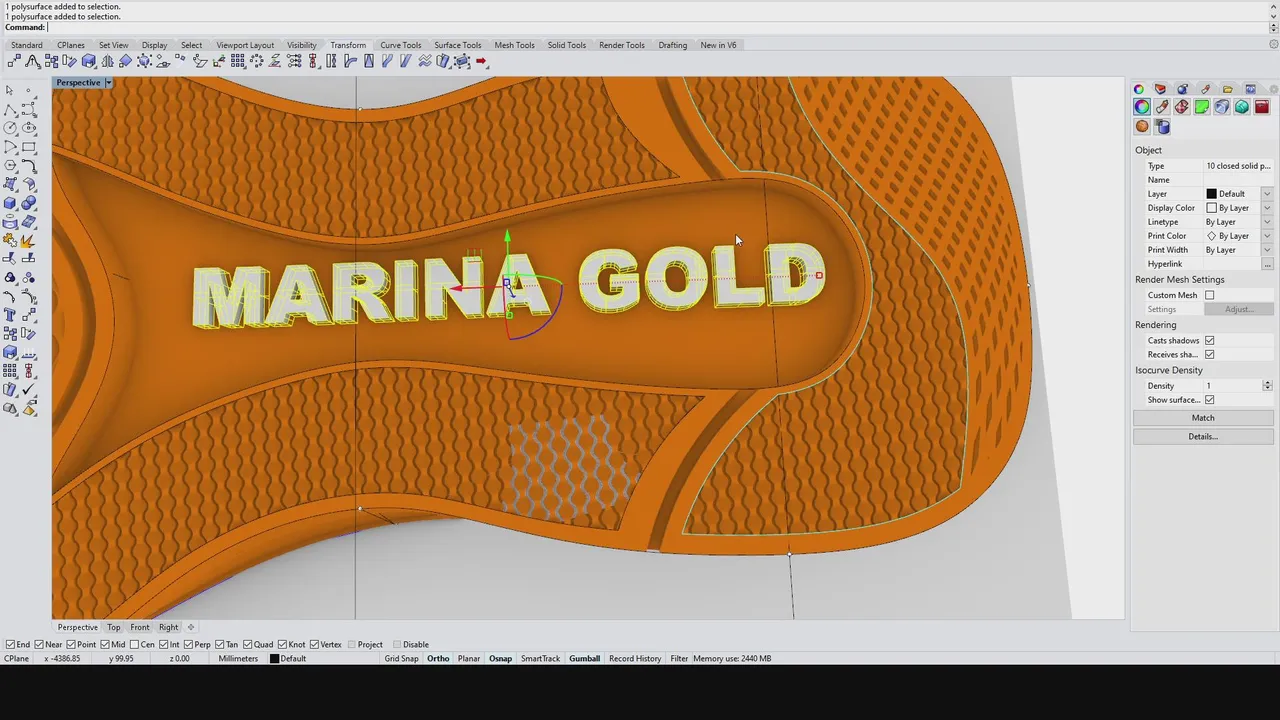Open the Rectangular Array grid icon
Viewport: 1280px width, 720px height.
237,62
